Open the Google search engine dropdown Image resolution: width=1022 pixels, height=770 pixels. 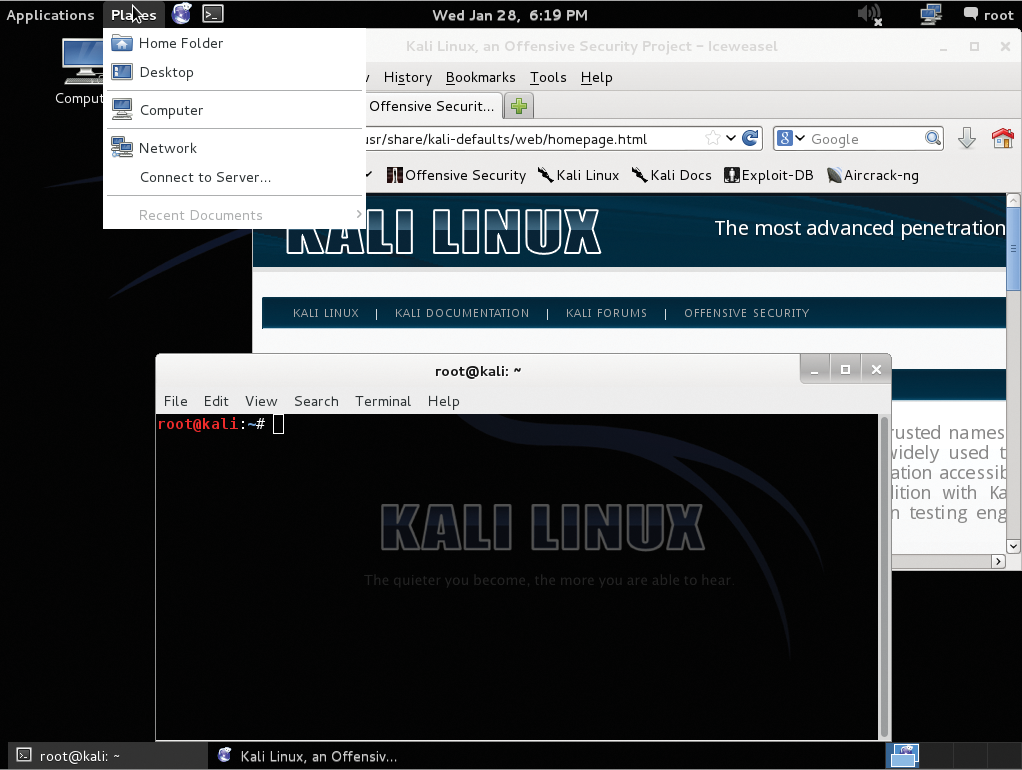click(x=791, y=139)
